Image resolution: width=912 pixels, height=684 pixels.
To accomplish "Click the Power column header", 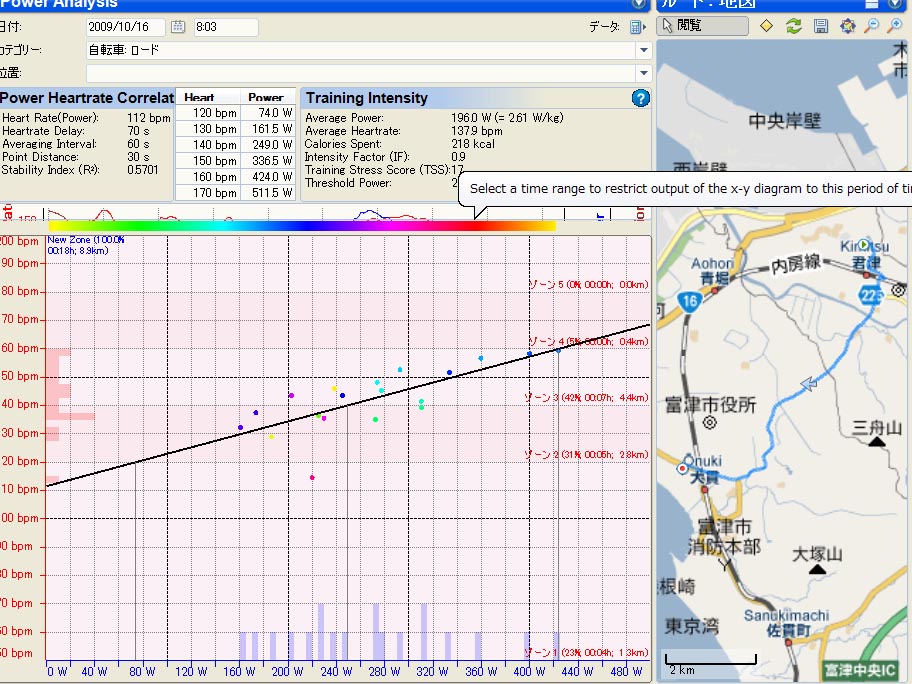I will click(x=266, y=98).
